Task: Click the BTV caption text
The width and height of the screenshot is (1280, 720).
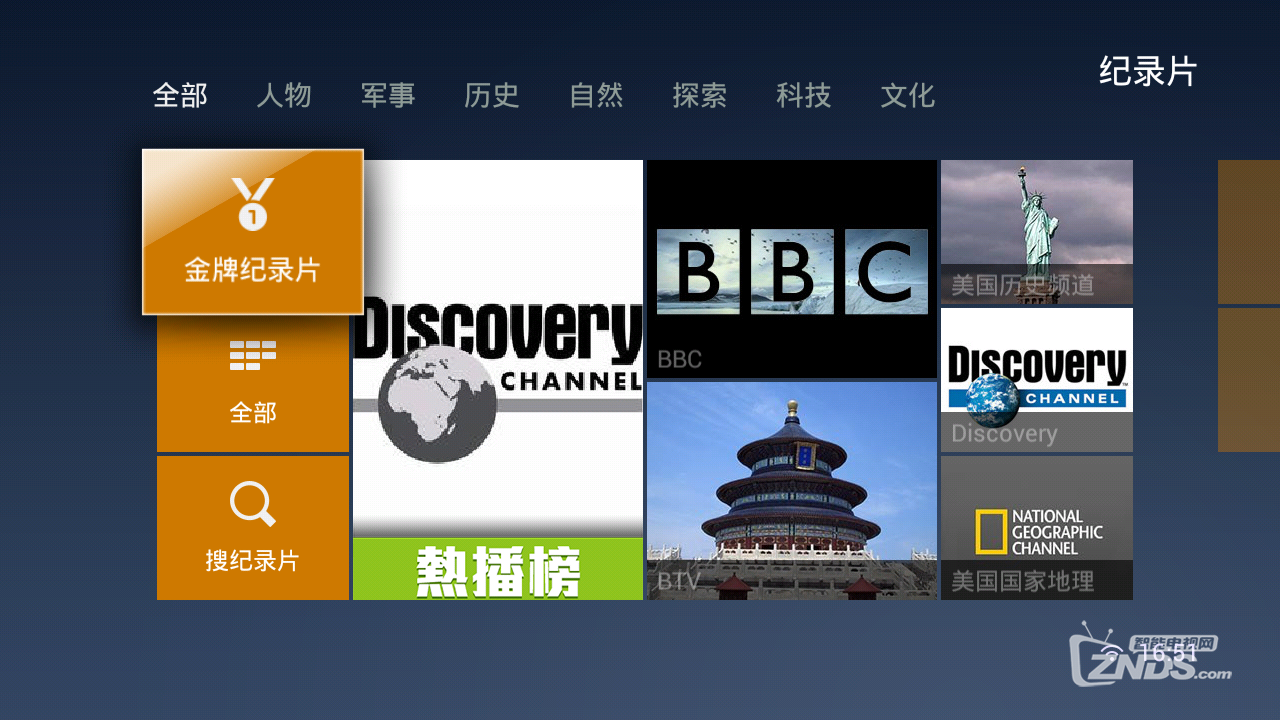Action: (679, 581)
